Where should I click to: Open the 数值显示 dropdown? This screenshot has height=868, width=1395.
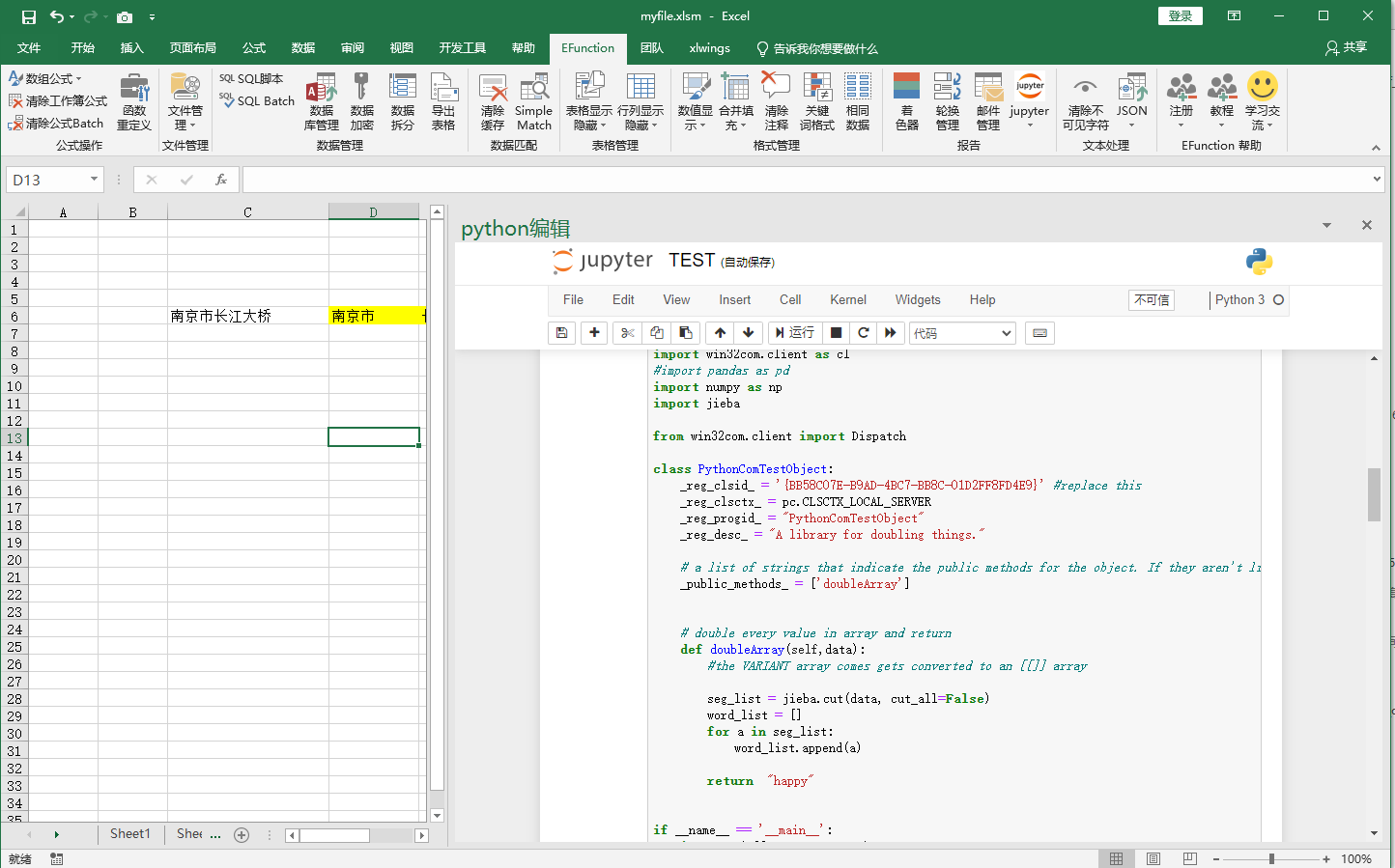(695, 102)
